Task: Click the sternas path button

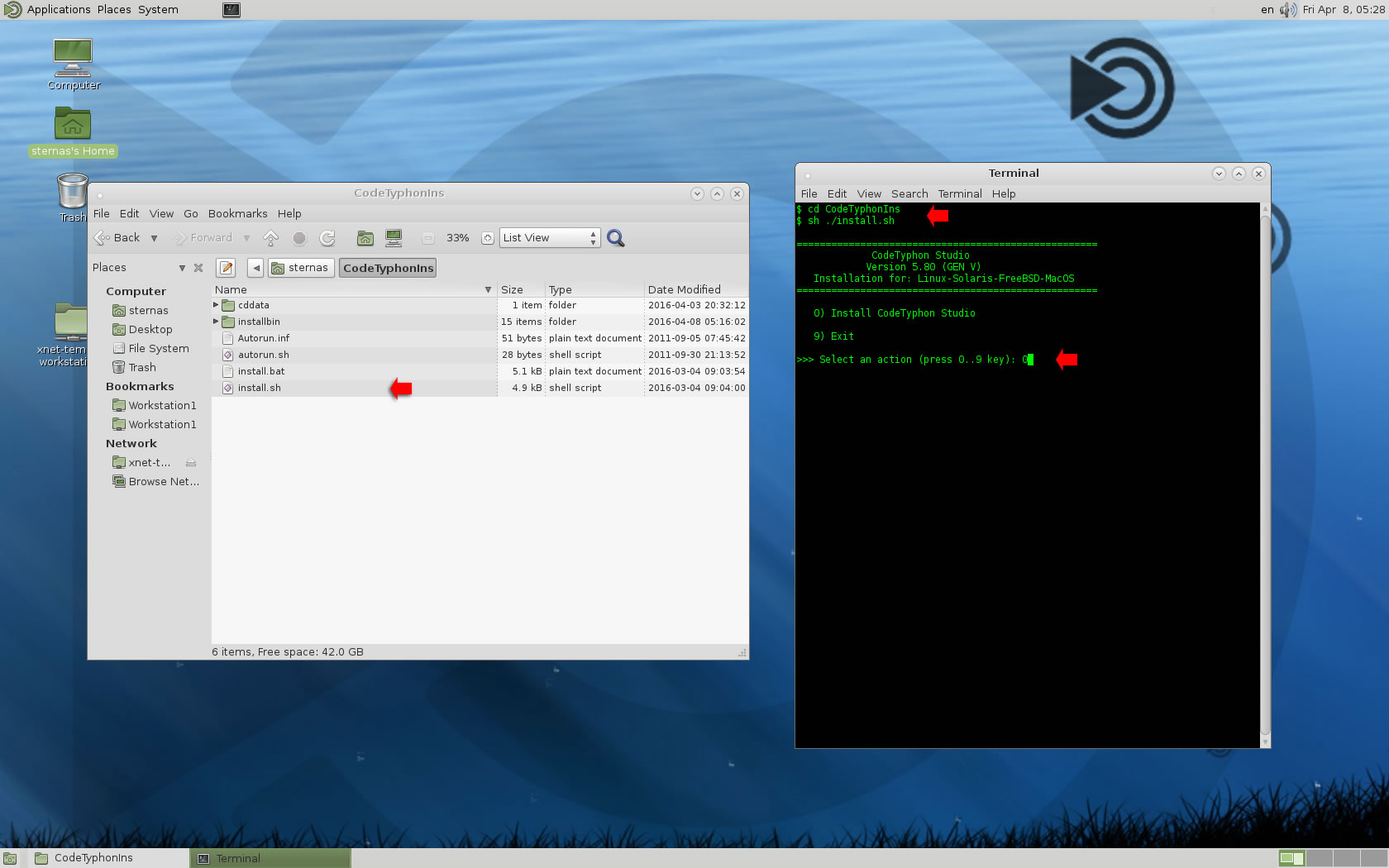Action: pos(300,268)
